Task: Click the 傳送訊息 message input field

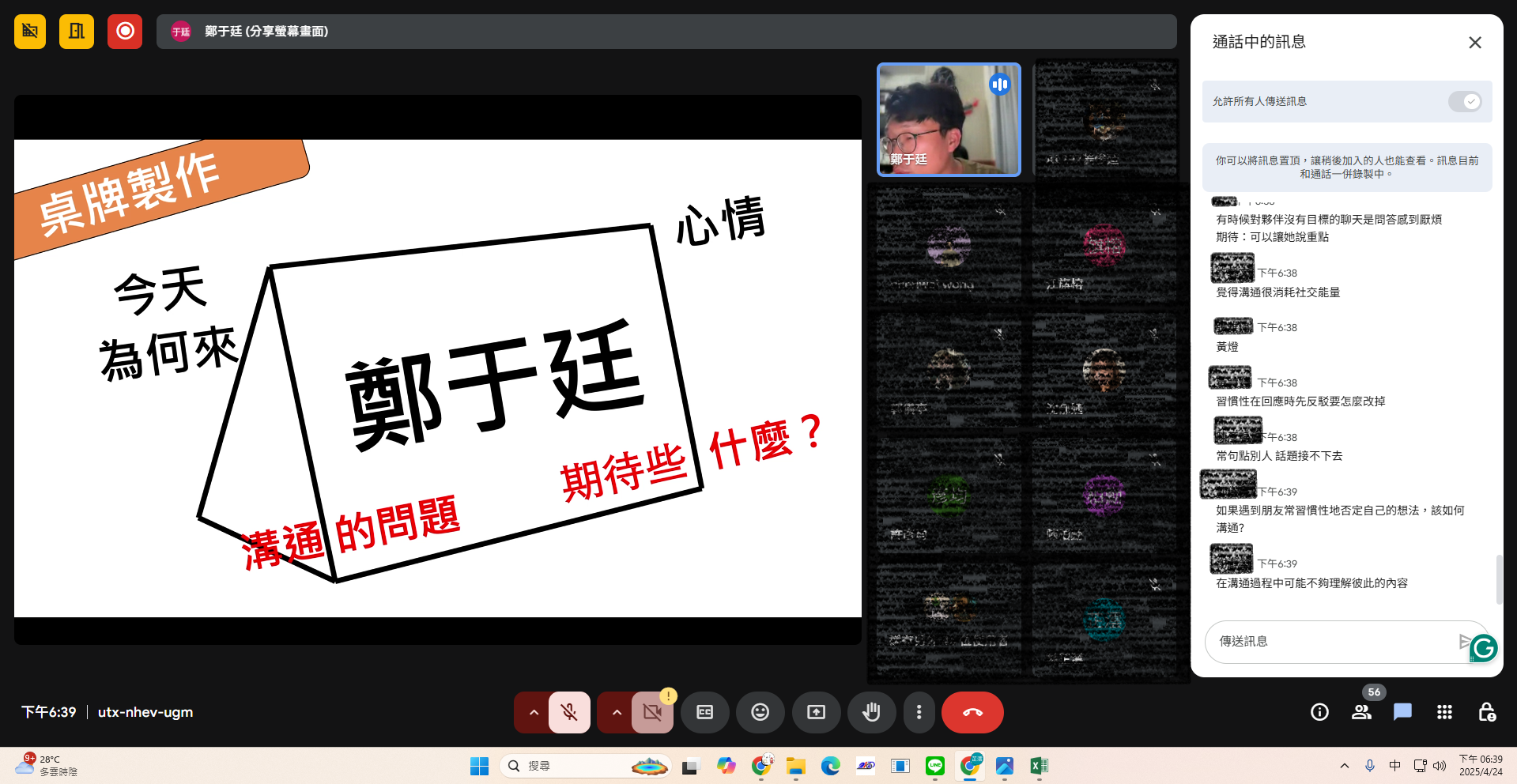Action: [1336, 642]
